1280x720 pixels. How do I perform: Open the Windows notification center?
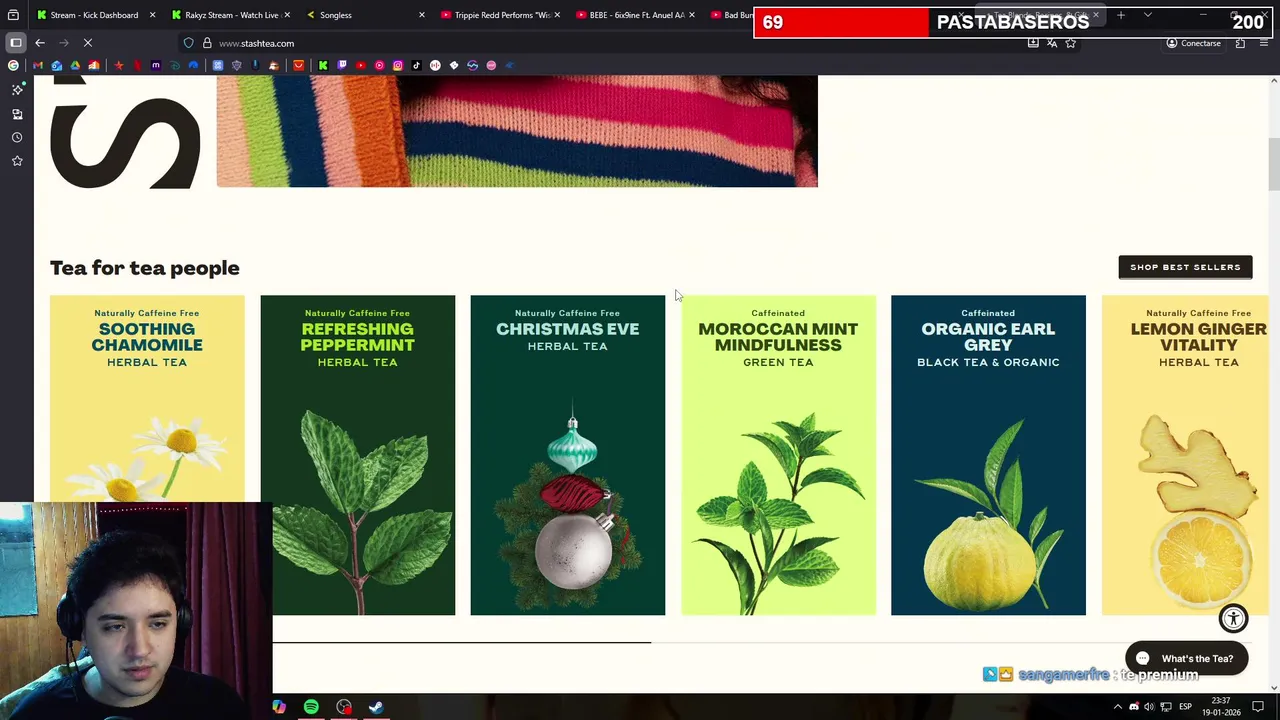[1258, 707]
